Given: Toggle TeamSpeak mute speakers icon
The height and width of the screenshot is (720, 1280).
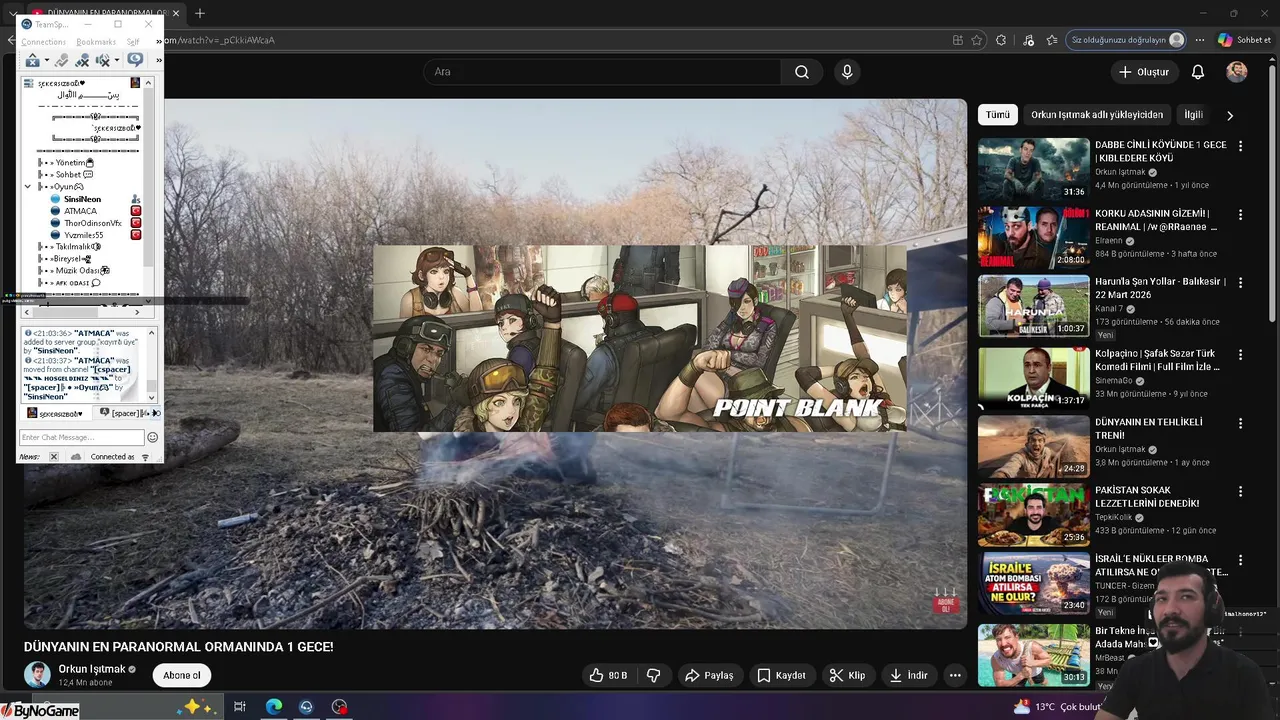Looking at the screenshot, I should [x=102, y=61].
